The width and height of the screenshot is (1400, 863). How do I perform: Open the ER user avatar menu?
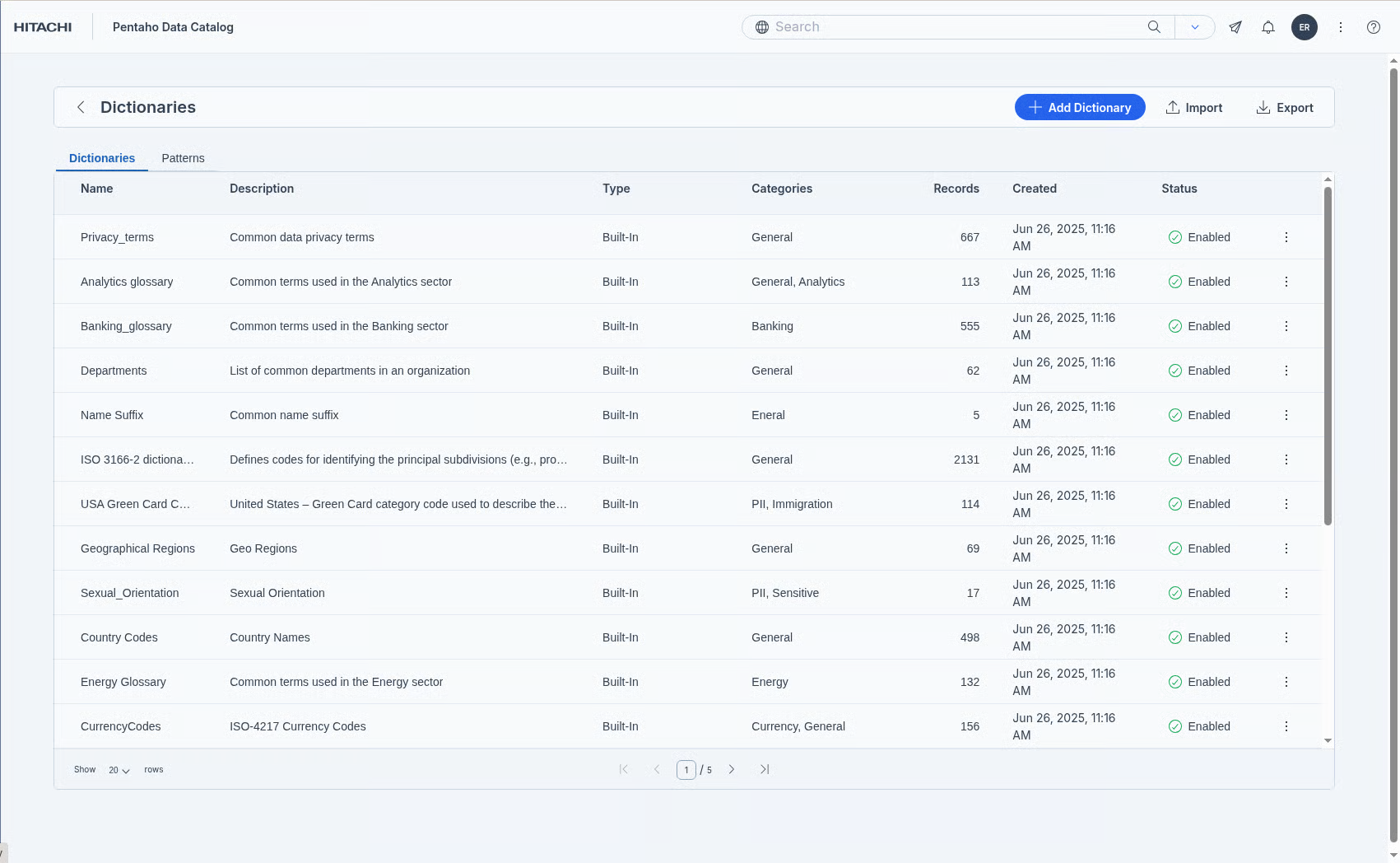(x=1305, y=27)
